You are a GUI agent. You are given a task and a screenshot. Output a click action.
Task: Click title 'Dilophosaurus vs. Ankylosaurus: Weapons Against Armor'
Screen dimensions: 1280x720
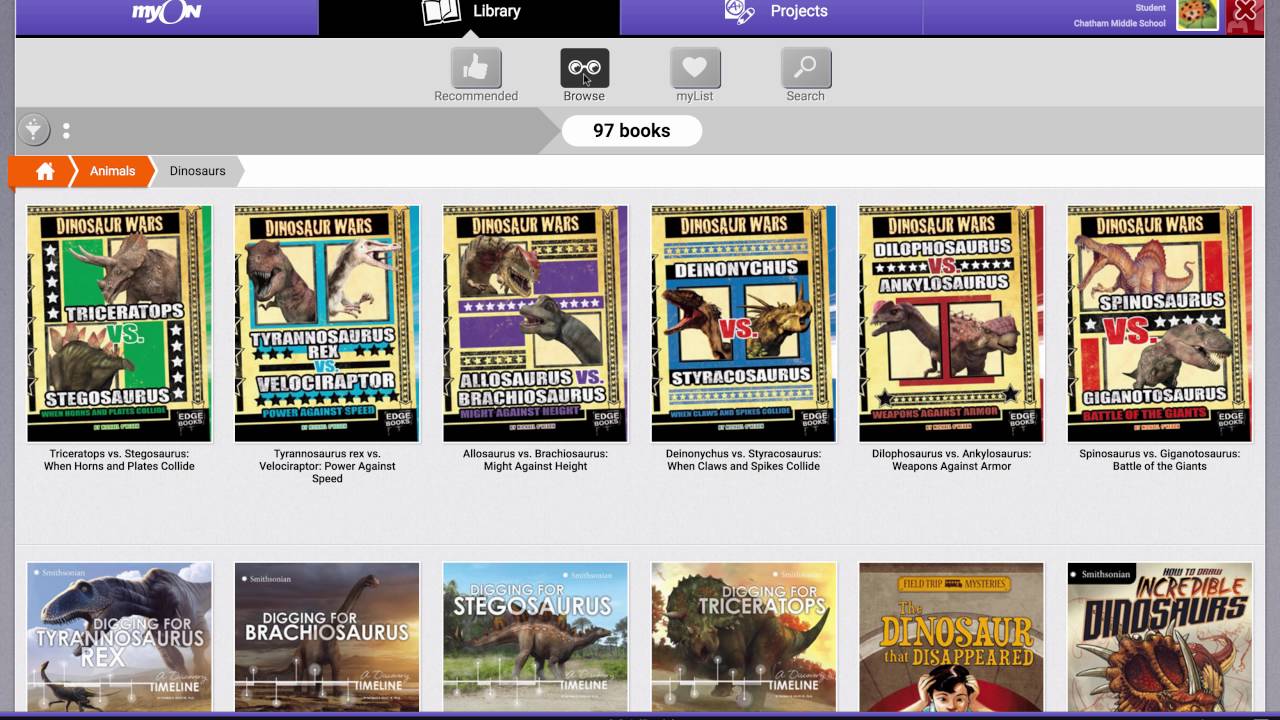[952, 460]
